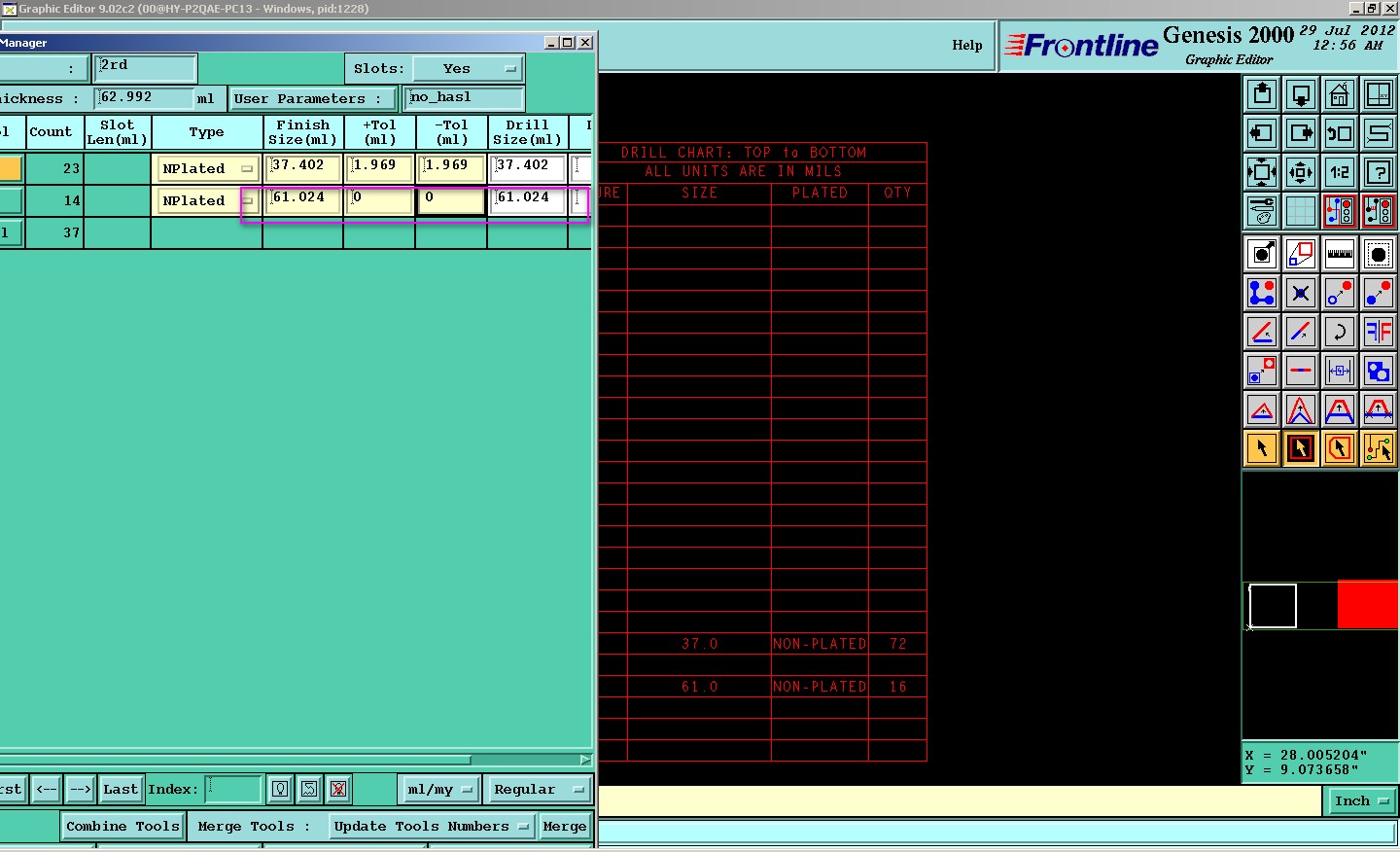Click the 2rd layer name field
The height and width of the screenshot is (852, 1400).
click(145, 67)
